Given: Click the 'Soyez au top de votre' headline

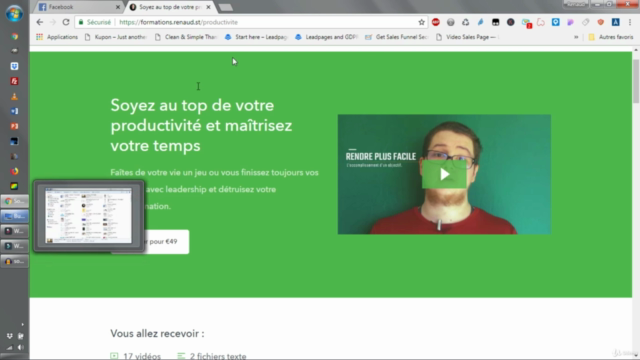Looking at the screenshot, I should 201,125.
